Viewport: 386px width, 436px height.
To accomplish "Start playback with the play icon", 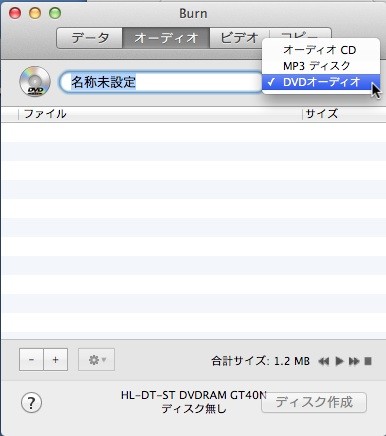I will pyautogui.click(x=339, y=361).
